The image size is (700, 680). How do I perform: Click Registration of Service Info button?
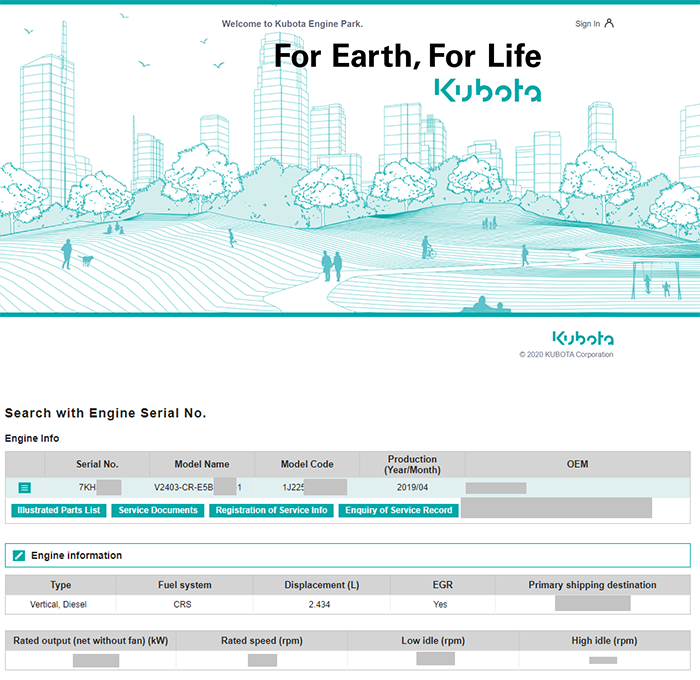[x=271, y=510]
